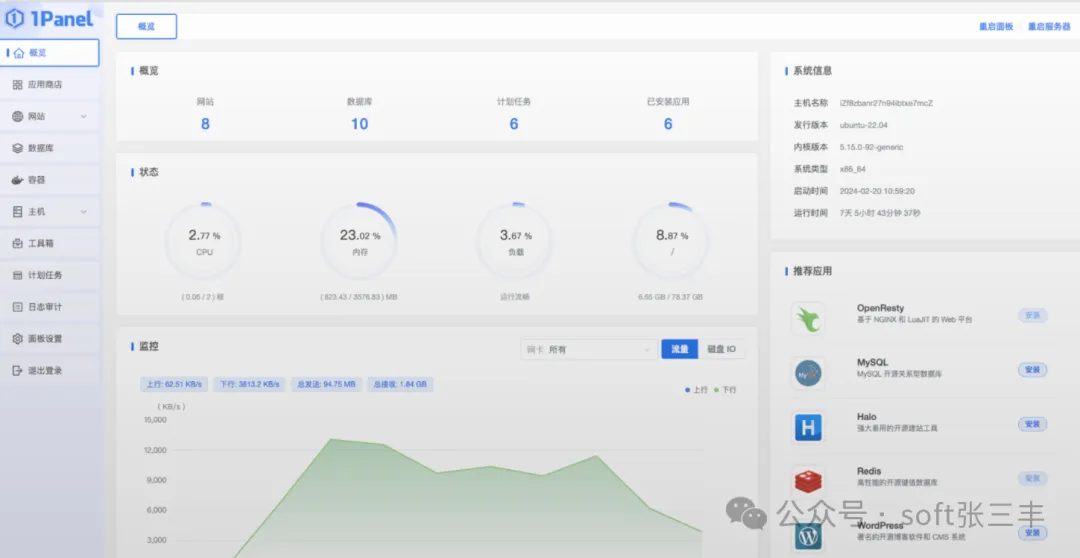Expand the 网站 submenu chevron

click(83, 116)
